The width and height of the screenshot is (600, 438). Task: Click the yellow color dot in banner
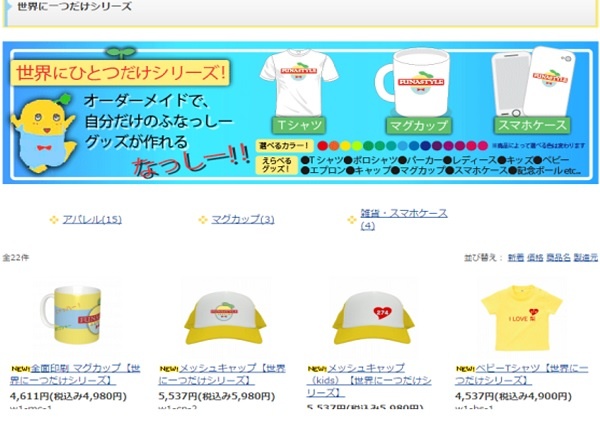[x=346, y=146]
